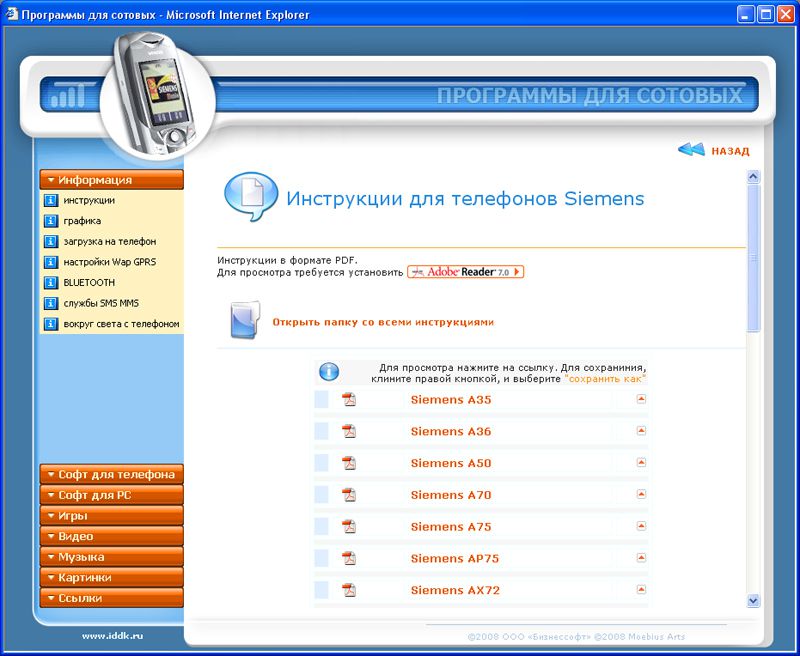Image resolution: width=800 pixels, height=656 pixels.
Task: Open the Siemens AP75 manual link
Action: point(455,558)
